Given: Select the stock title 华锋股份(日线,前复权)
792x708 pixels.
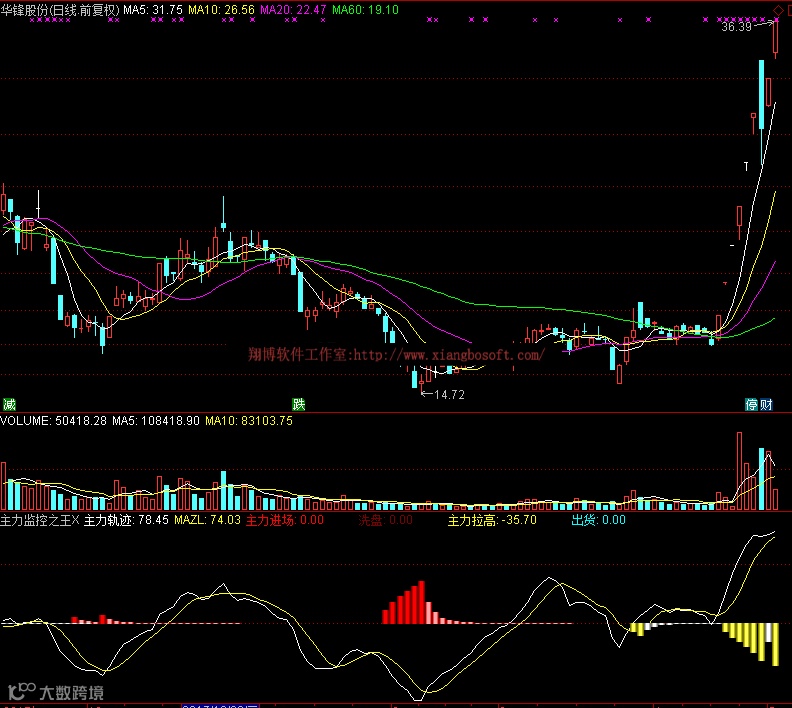Looking at the screenshot, I should 60,10.
